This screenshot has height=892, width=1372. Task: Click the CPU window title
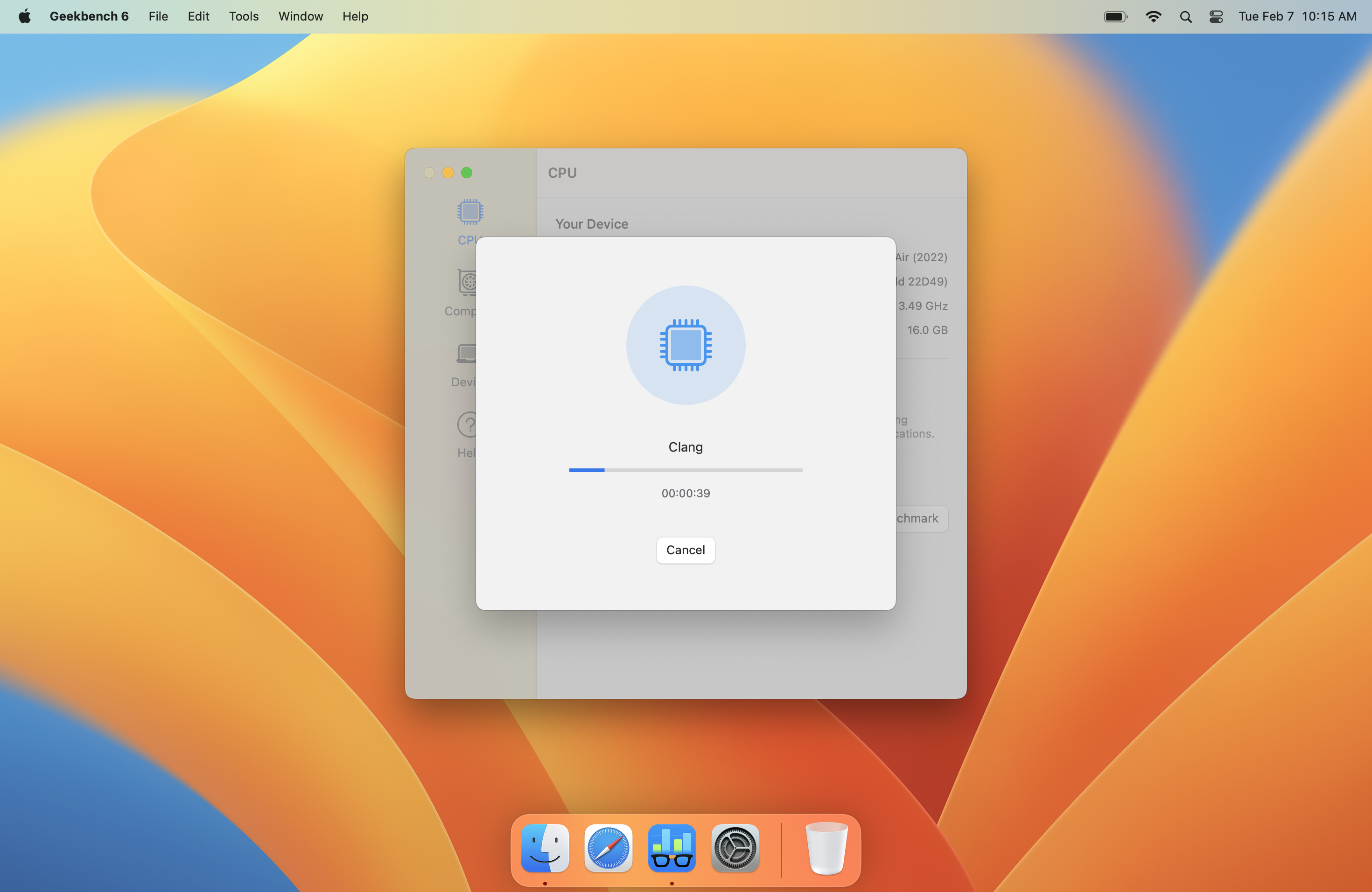pos(562,172)
